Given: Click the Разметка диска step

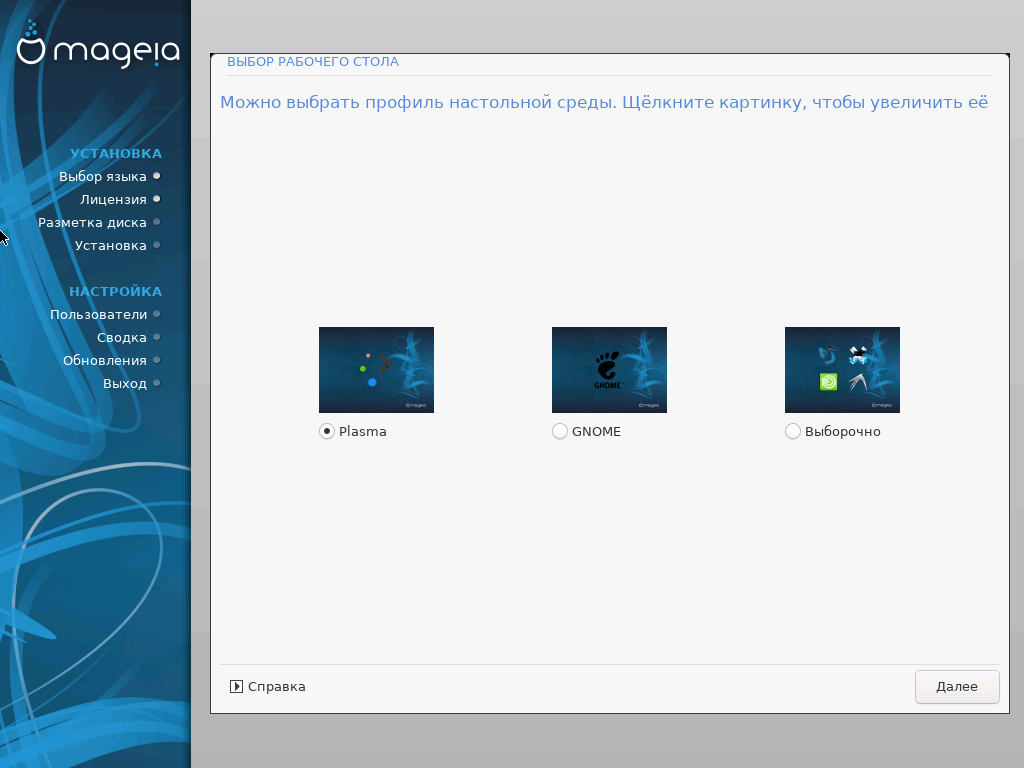Looking at the screenshot, I should point(92,222).
